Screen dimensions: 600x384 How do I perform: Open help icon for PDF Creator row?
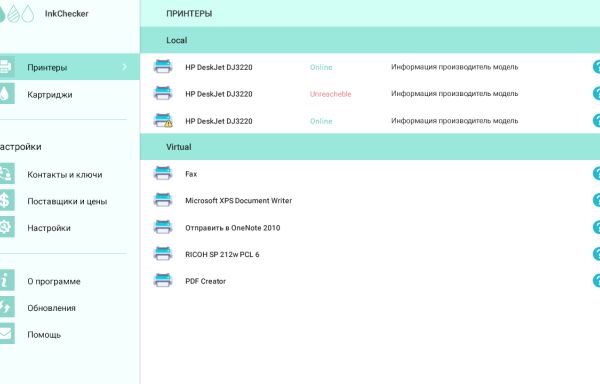click(596, 280)
